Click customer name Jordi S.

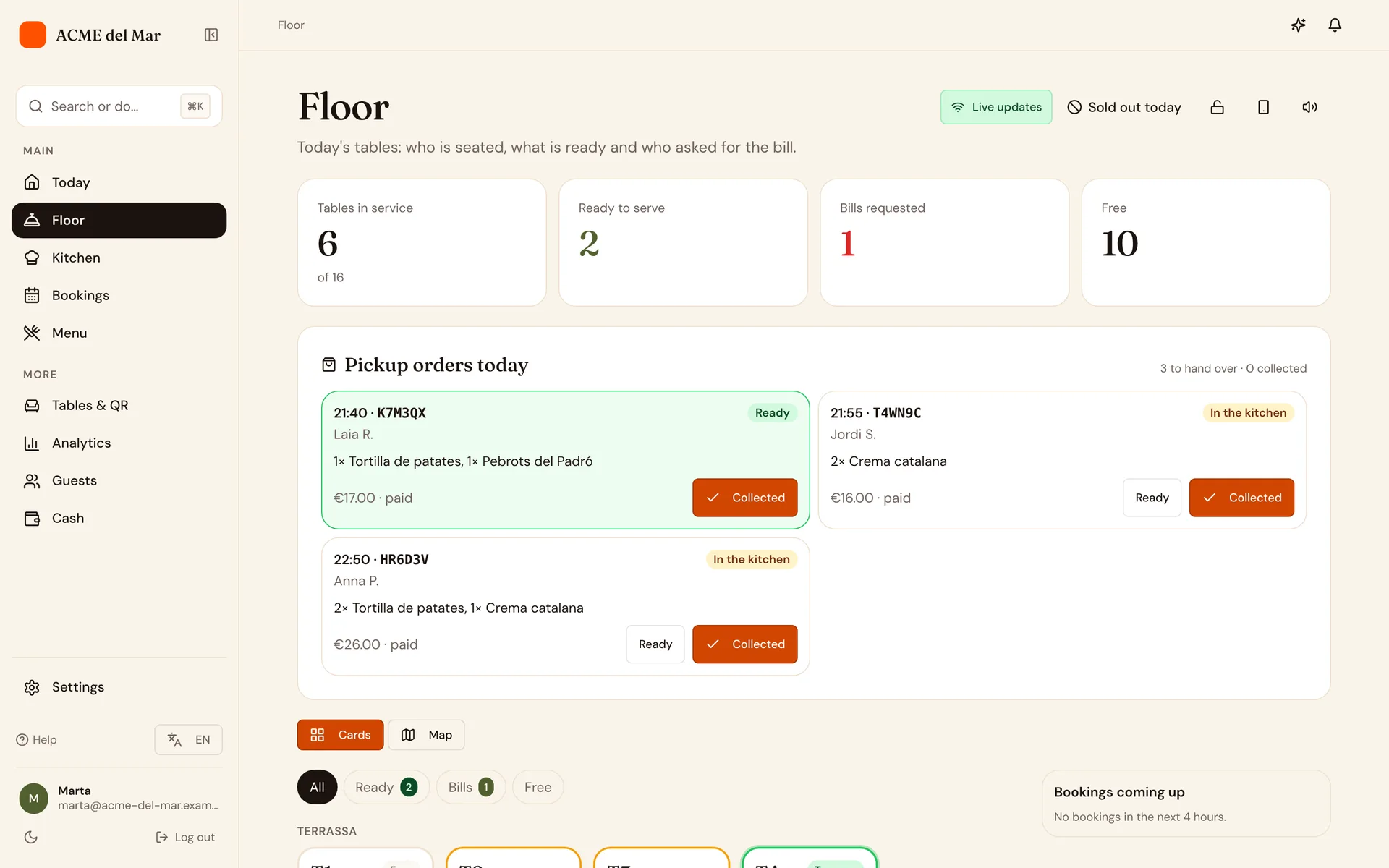click(x=853, y=434)
